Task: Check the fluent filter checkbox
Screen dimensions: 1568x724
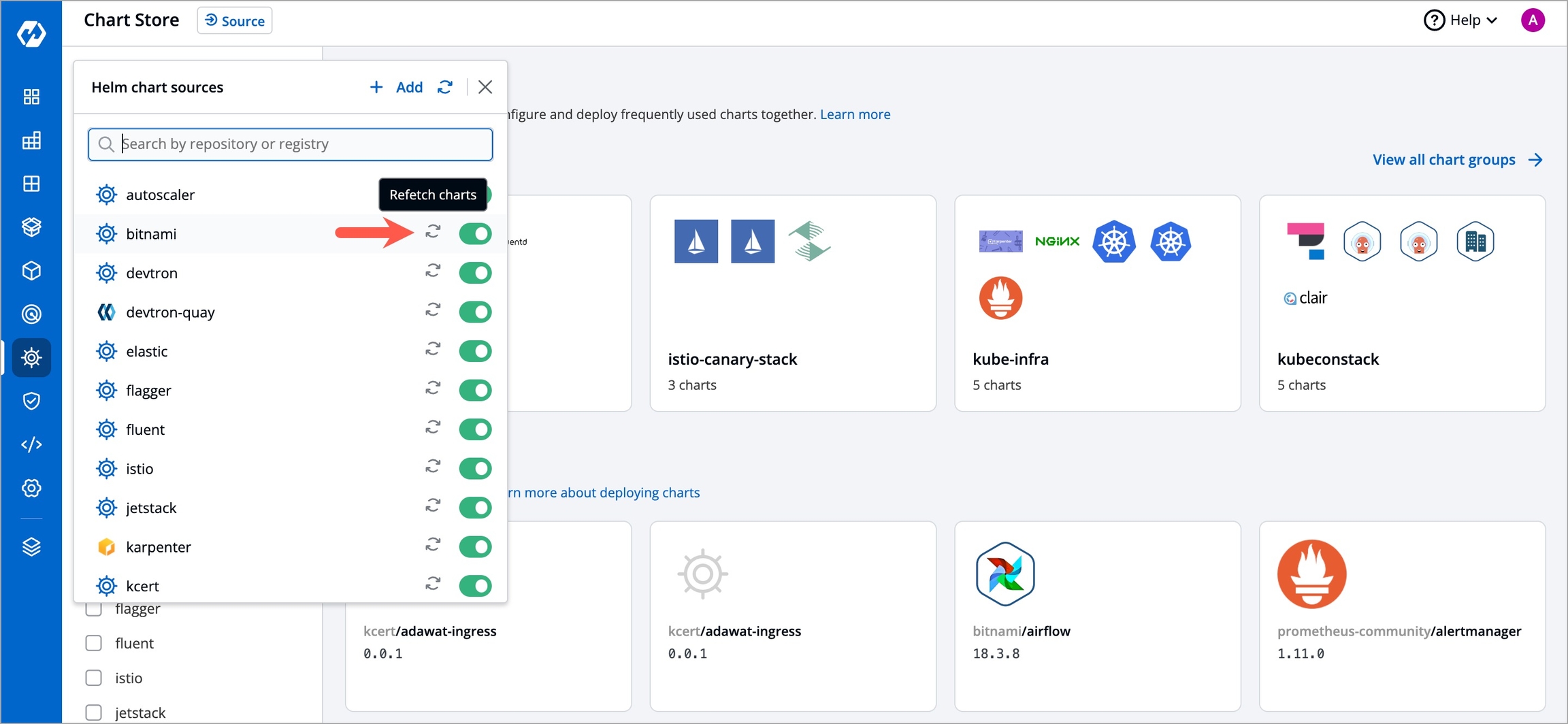Action: [94, 643]
